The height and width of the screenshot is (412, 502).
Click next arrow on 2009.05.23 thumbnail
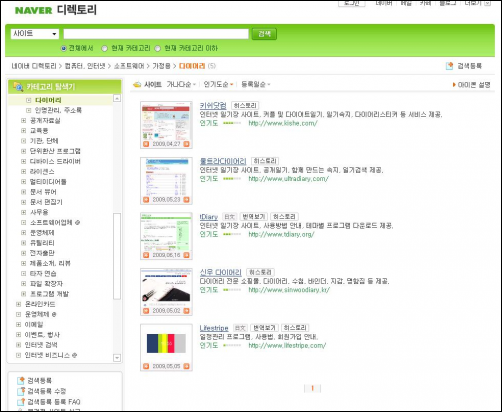[x=186, y=200]
